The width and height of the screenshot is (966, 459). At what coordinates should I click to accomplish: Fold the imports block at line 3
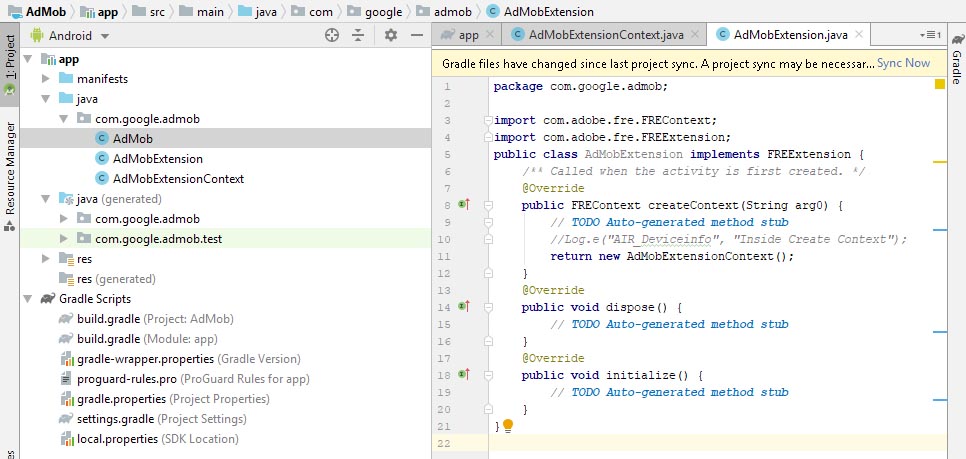click(488, 120)
